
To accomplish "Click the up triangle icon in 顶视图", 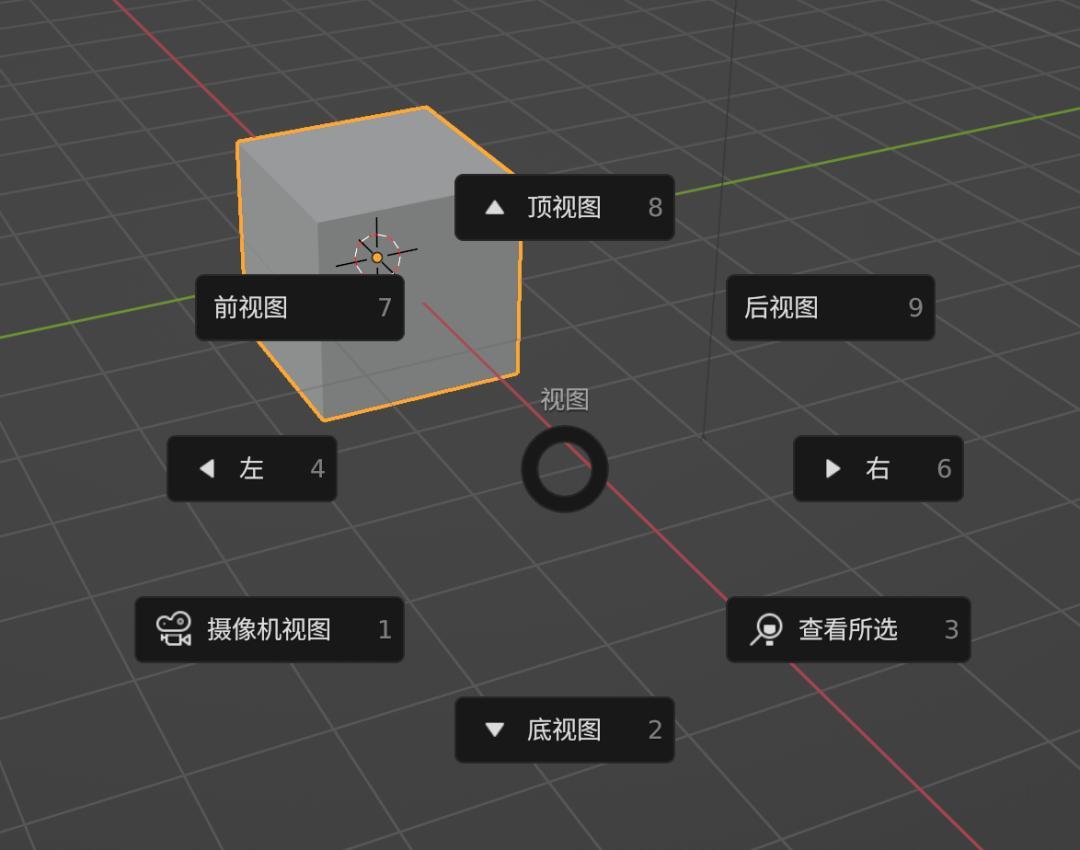I will 495,207.
